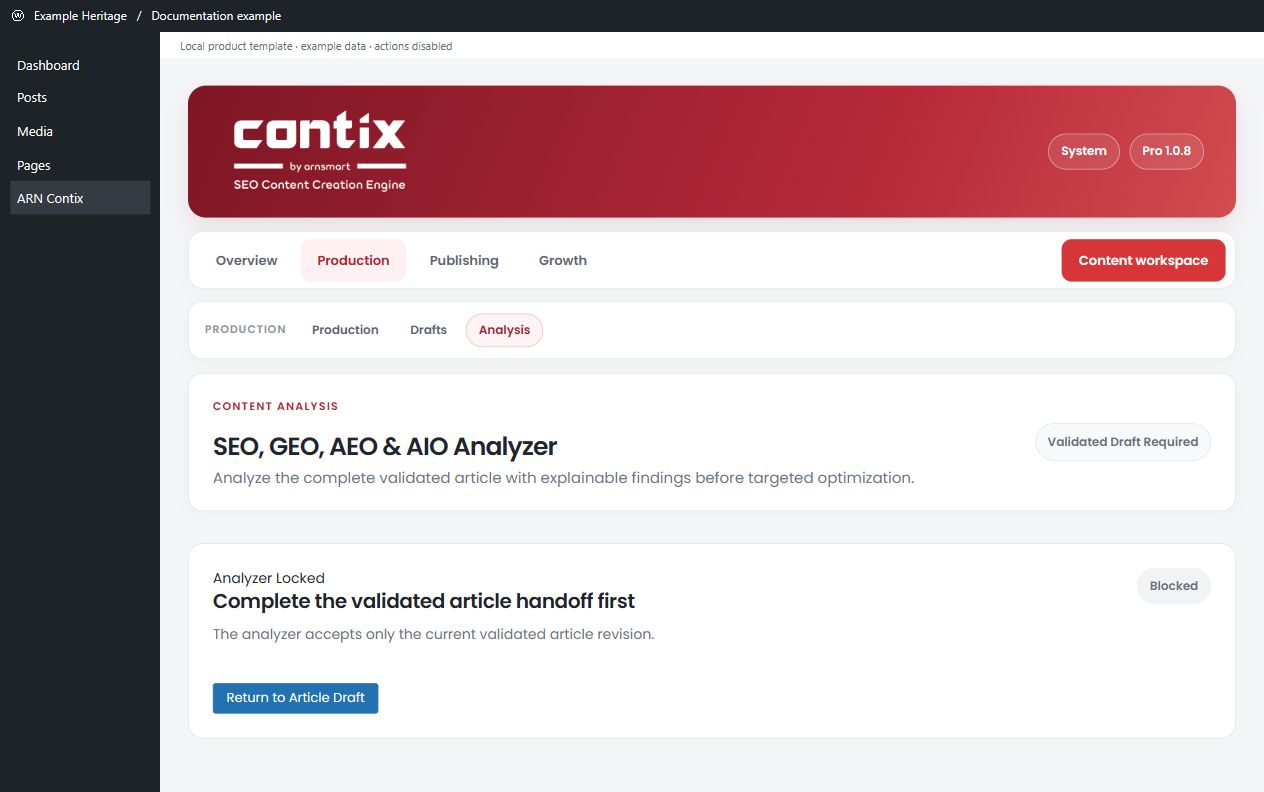Switch to the Overview tab
This screenshot has height=792, width=1264.
click(247, 261)
